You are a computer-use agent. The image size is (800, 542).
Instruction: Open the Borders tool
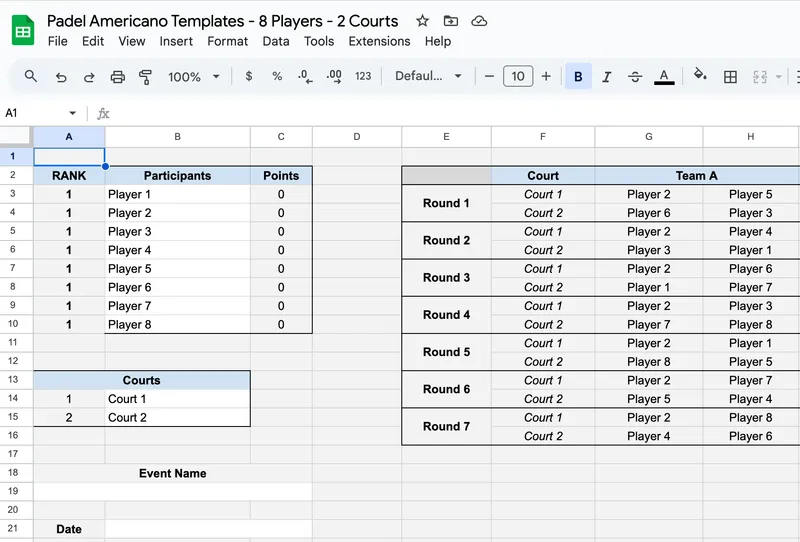[x=730, y=77]
